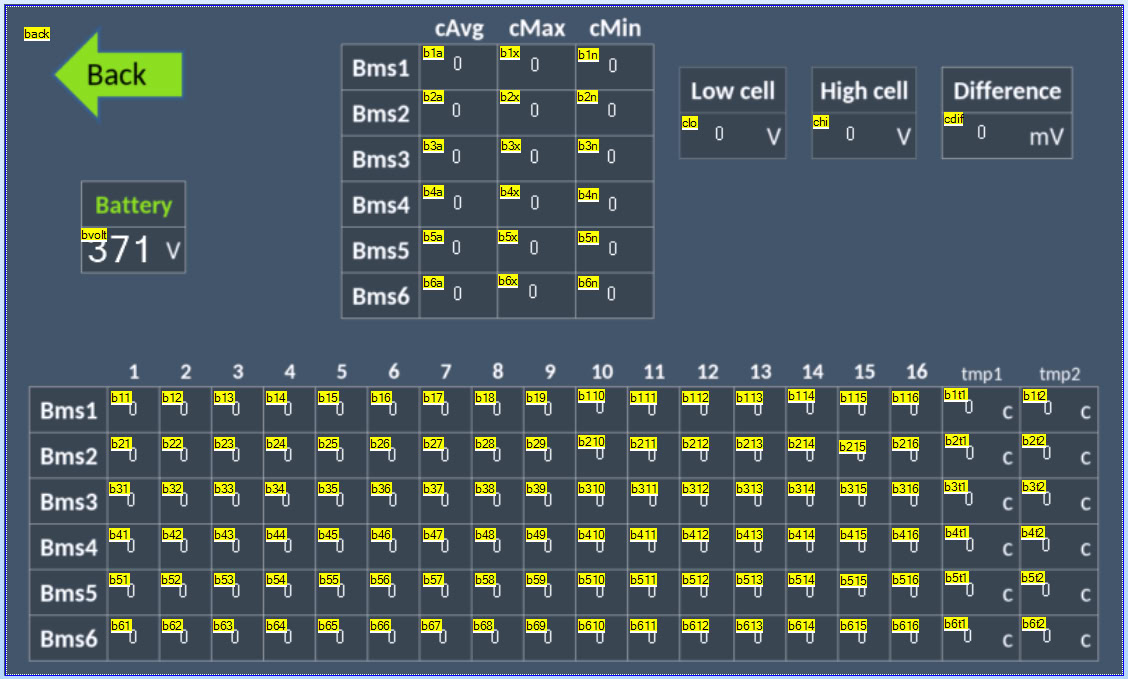The height and width of the screenshot is (679, 1128).
Task: Click the Bms3 cMax value field
Action: click(x=535, y=157)
